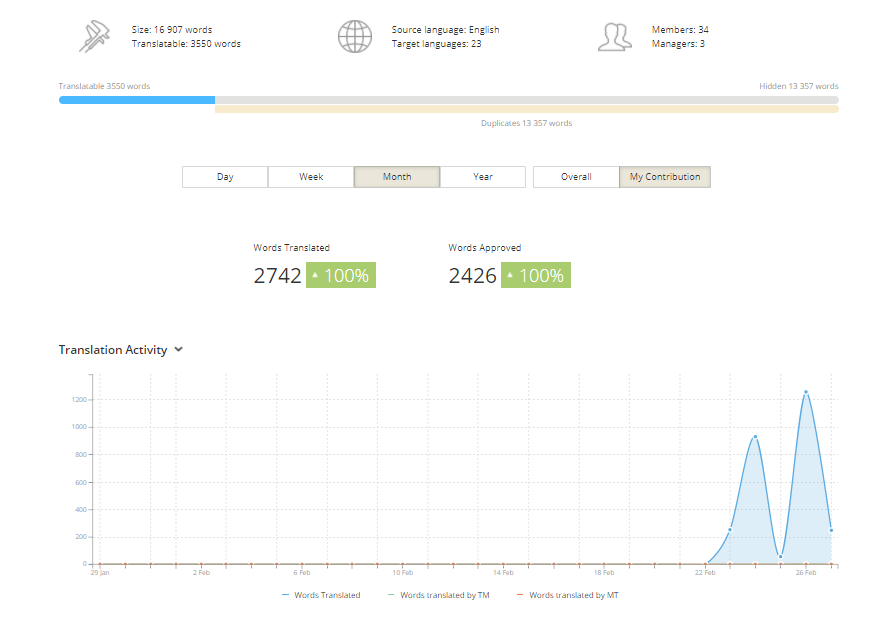896x636 pixels.
Task: Click the 600 y-axis value
Action: (81, 482)
